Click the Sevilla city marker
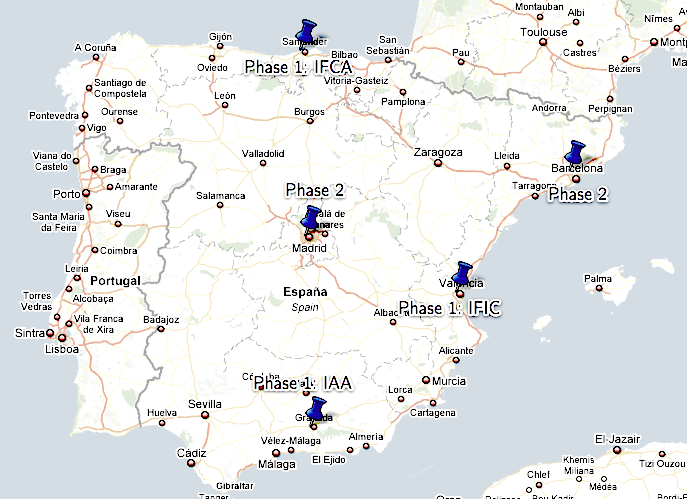 point(205,415)
